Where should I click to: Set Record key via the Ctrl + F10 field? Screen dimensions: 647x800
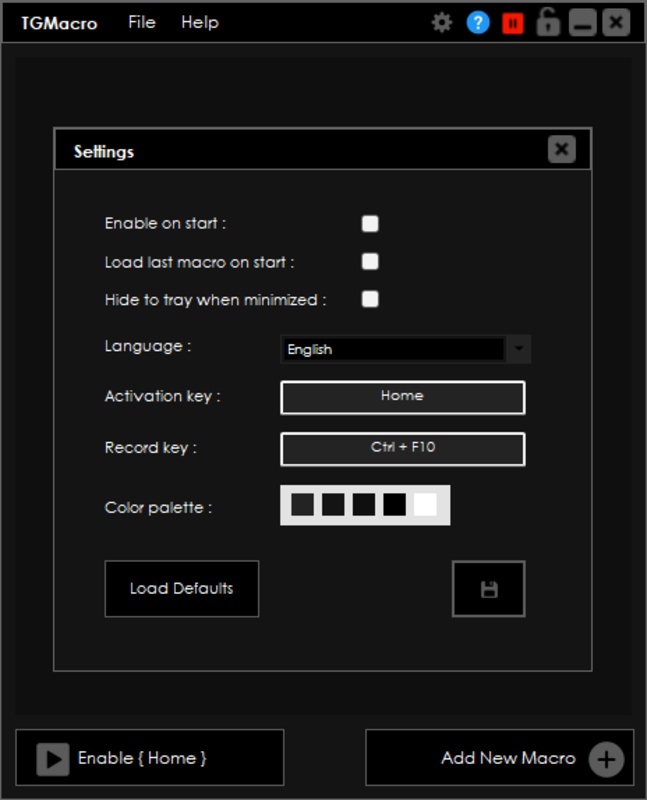pos(403,449)
